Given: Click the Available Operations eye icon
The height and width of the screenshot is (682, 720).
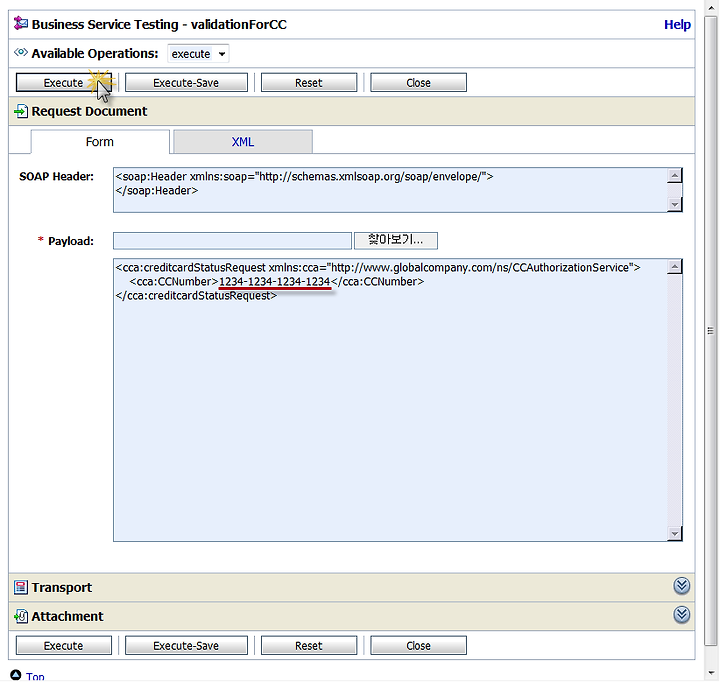Looking at the screenshot, I should point(21,52).
